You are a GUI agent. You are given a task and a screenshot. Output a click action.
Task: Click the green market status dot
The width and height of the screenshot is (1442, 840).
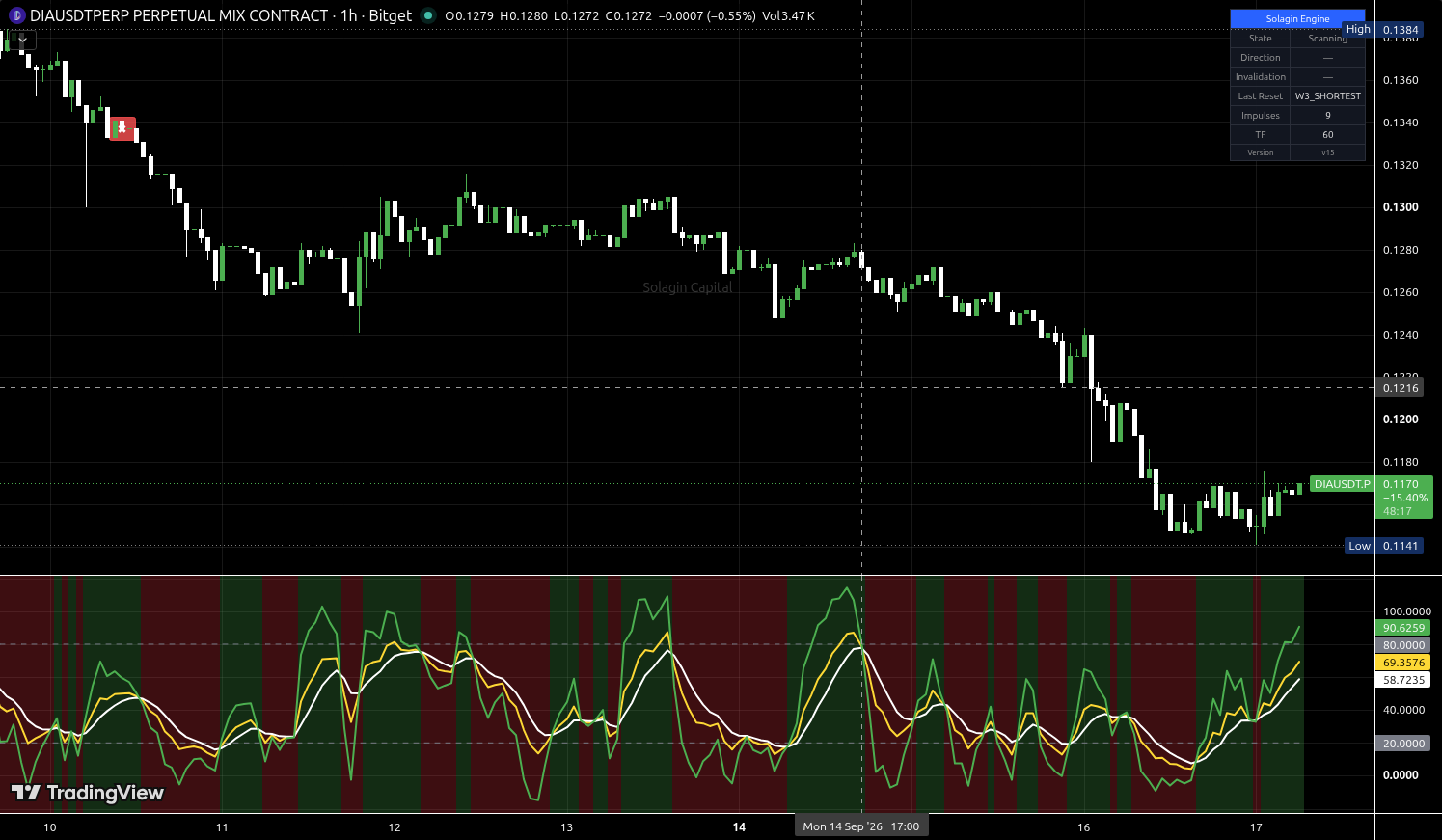click(428, 15)
